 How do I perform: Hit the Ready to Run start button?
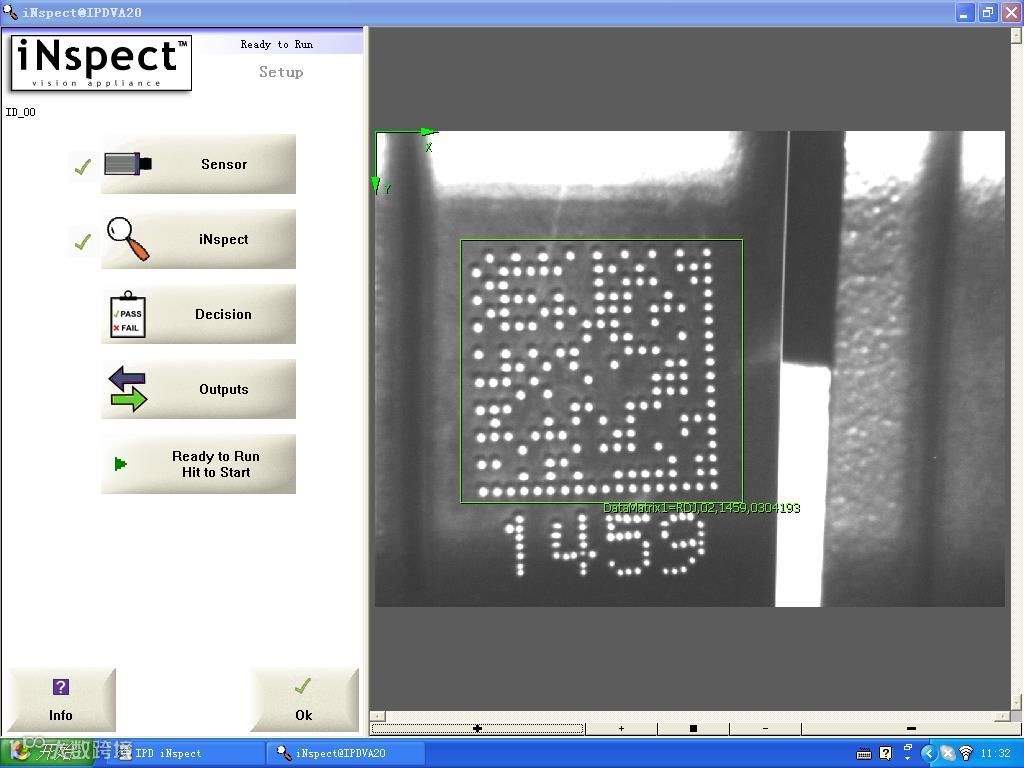(x=198, y=464)
